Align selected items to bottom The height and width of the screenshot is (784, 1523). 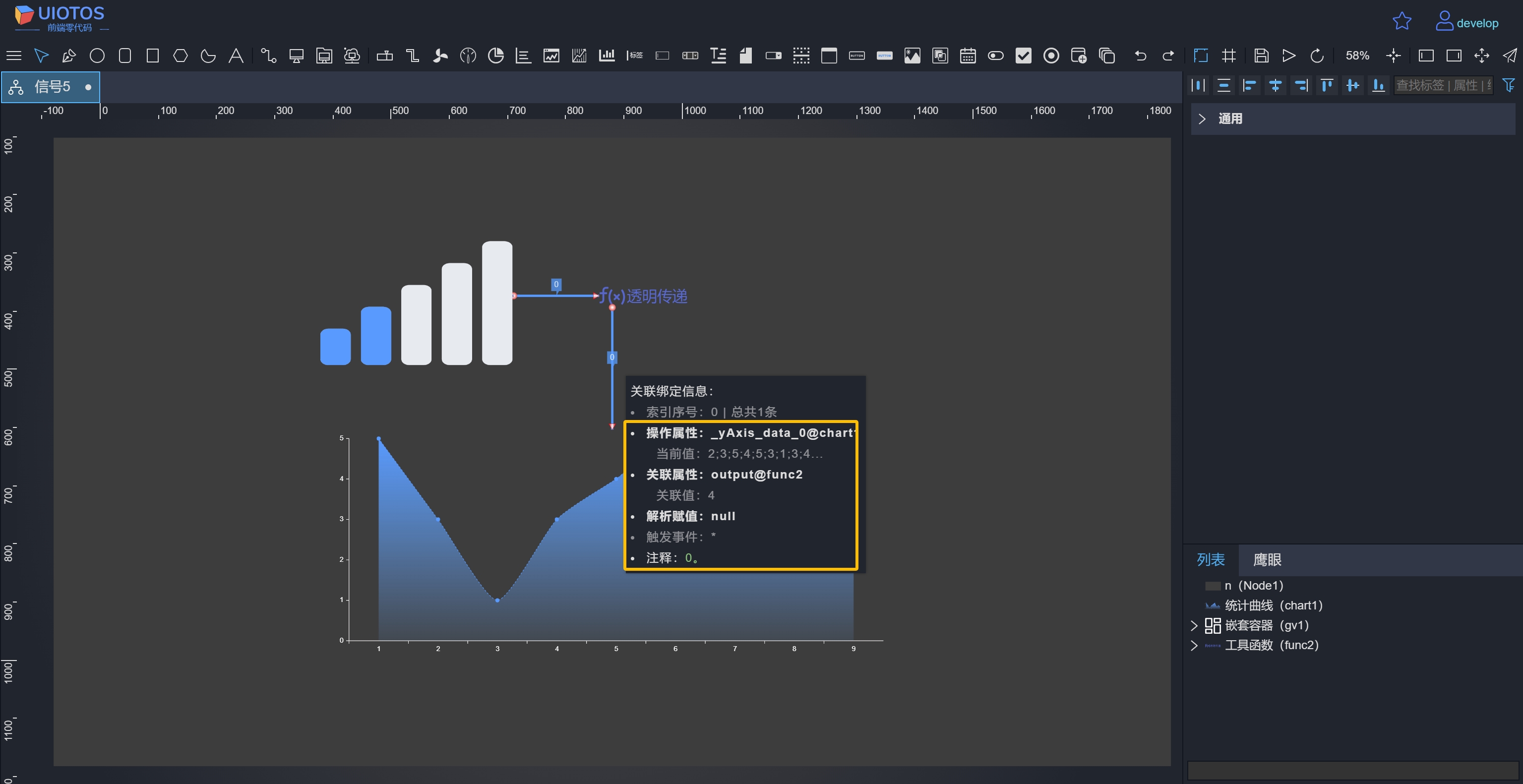coord(1378,86)
